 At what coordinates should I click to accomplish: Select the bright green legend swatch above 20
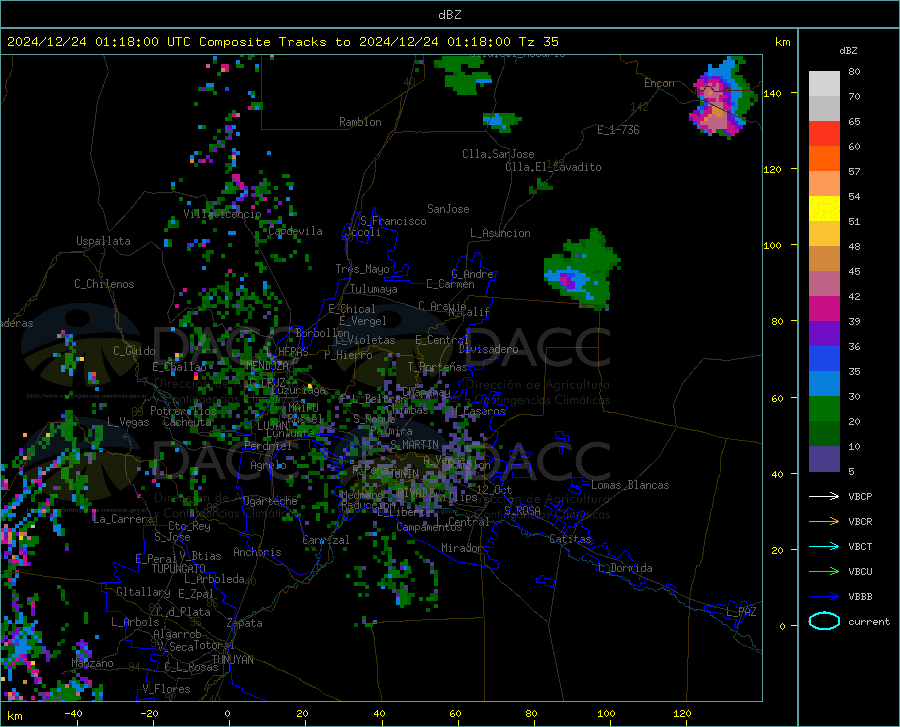pos(824,409)
